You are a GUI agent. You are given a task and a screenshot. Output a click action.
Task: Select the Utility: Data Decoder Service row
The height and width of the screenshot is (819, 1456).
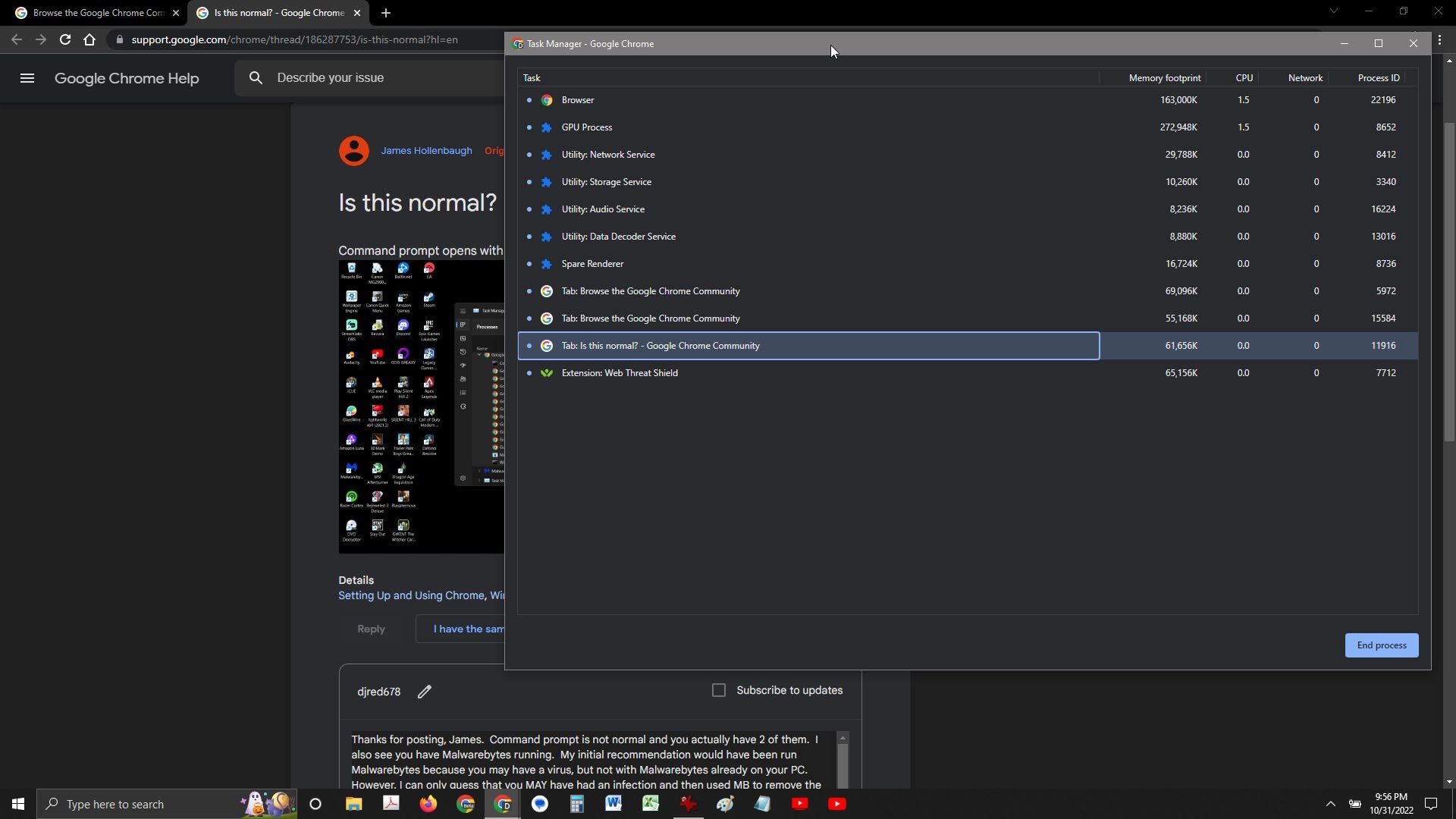(968, 237)
